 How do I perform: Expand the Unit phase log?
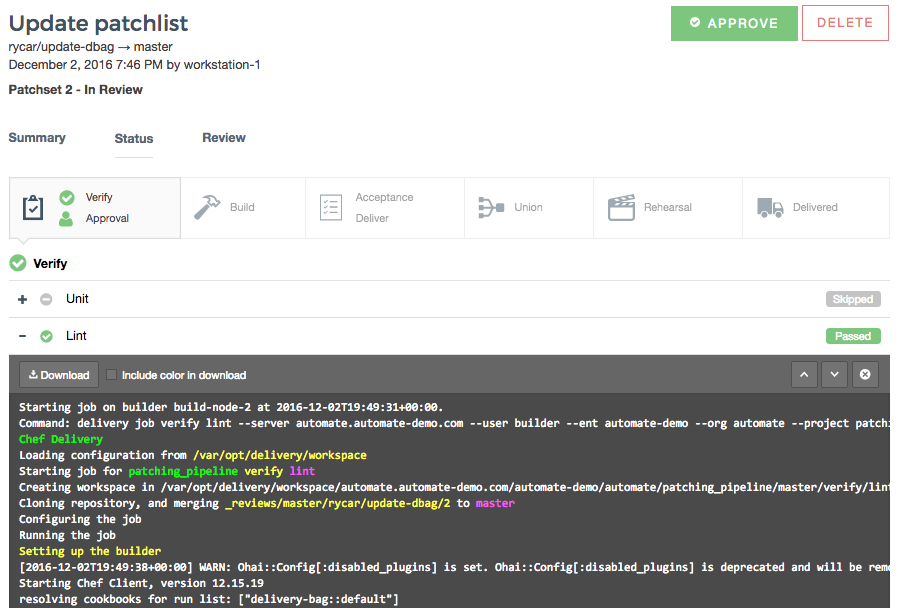tap(22, 299)
